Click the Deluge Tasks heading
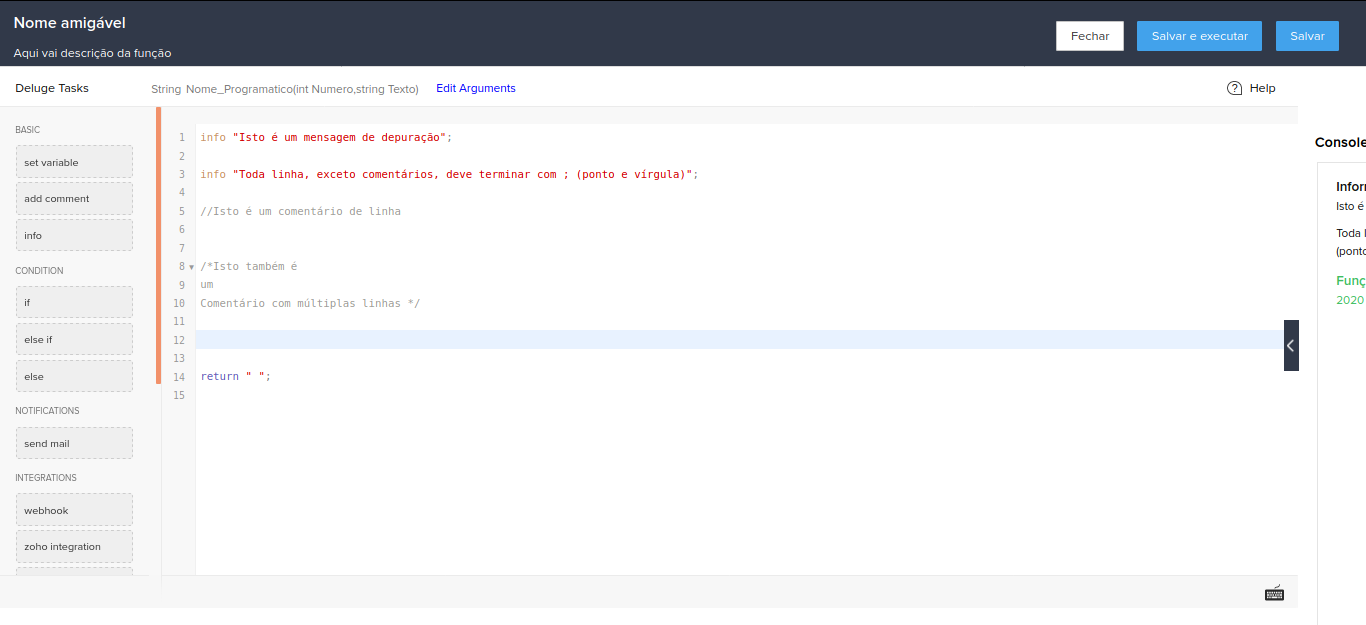This screenshot has height=625, width=1366. [x=52, y=88]
